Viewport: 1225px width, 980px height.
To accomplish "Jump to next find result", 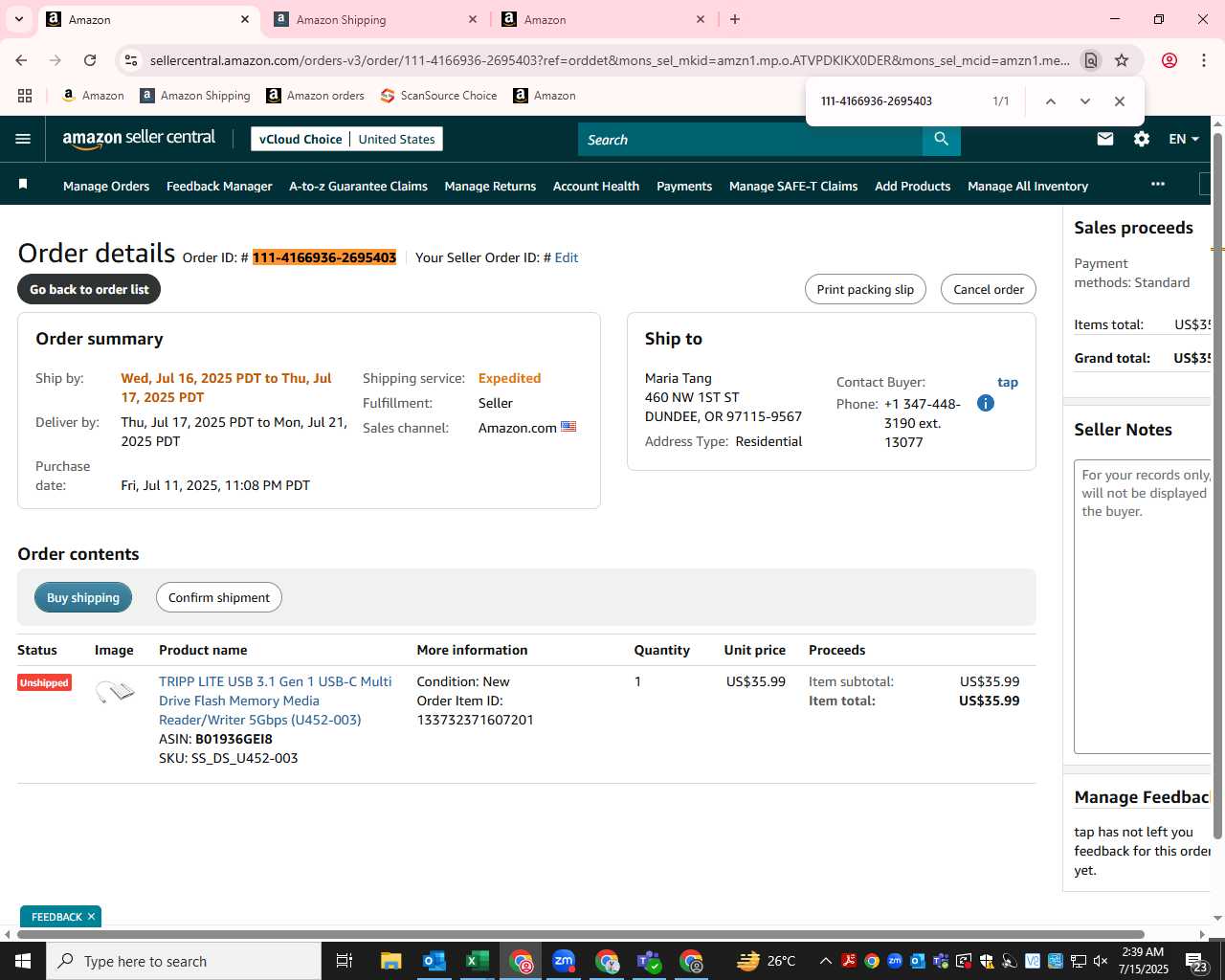I will click(x=1084, y=101).
